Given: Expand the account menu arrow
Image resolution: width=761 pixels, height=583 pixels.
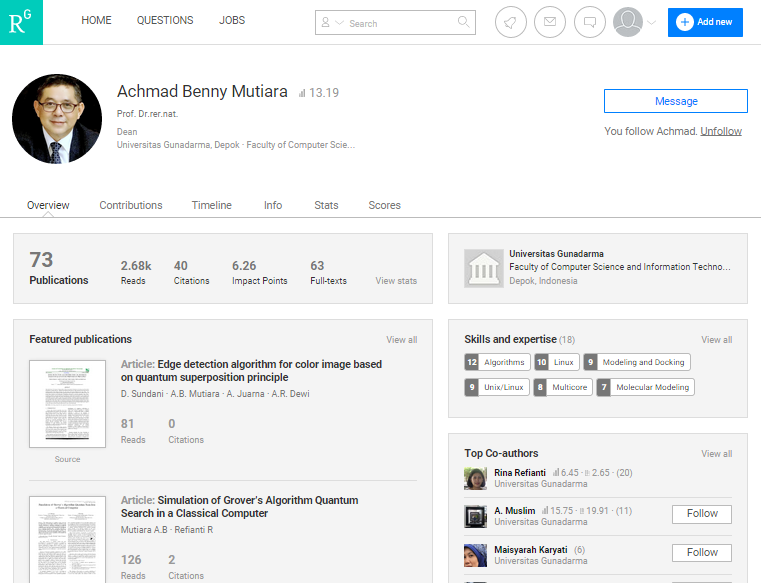Looking at the screenshot, I should click(652, 23).
